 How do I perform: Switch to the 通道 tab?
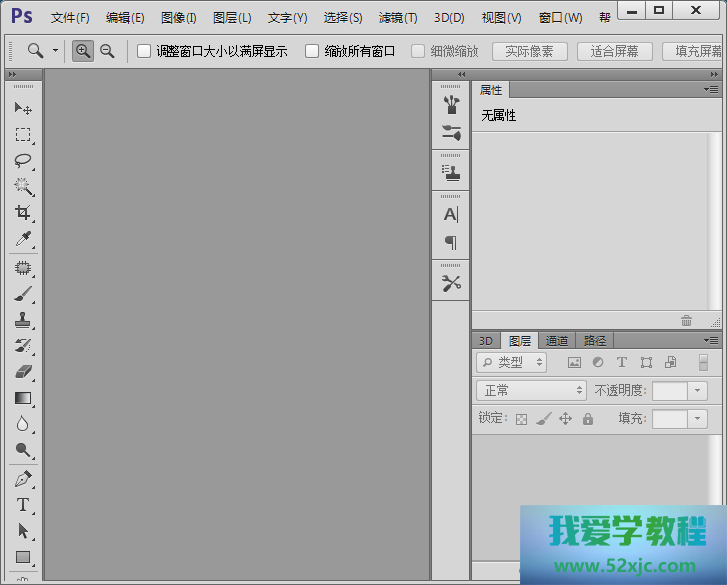click(x=557, y=341)
